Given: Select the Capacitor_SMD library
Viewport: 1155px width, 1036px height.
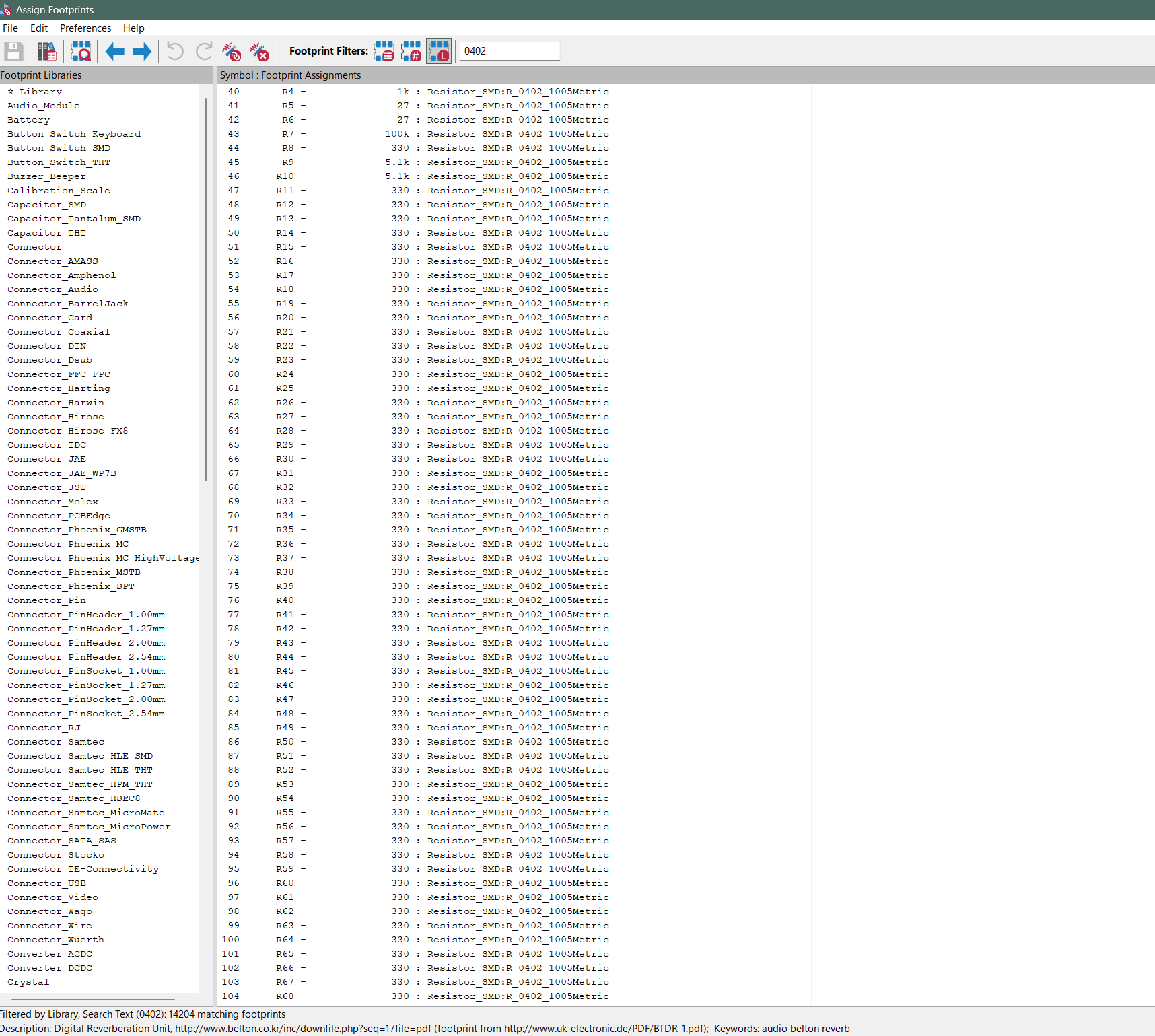Looking at the screenshot, I should pyautogui.click(x=46, y=205).
